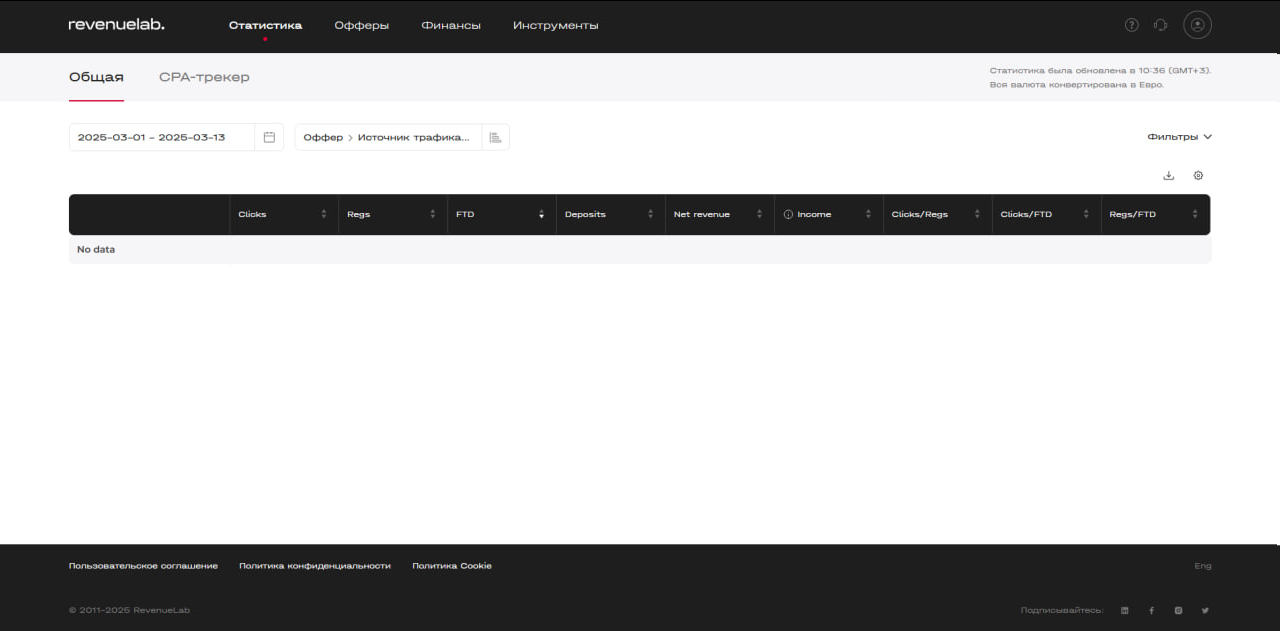
Task: Expand the Фильтры dropdown
Action: [1179, 137]
